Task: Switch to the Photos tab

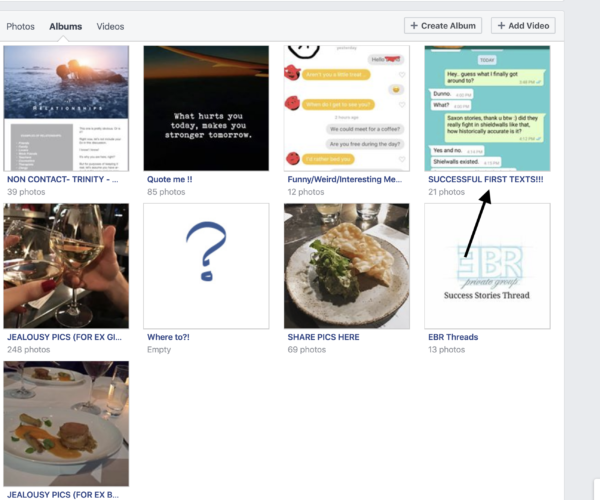Action: pos(20,26)
